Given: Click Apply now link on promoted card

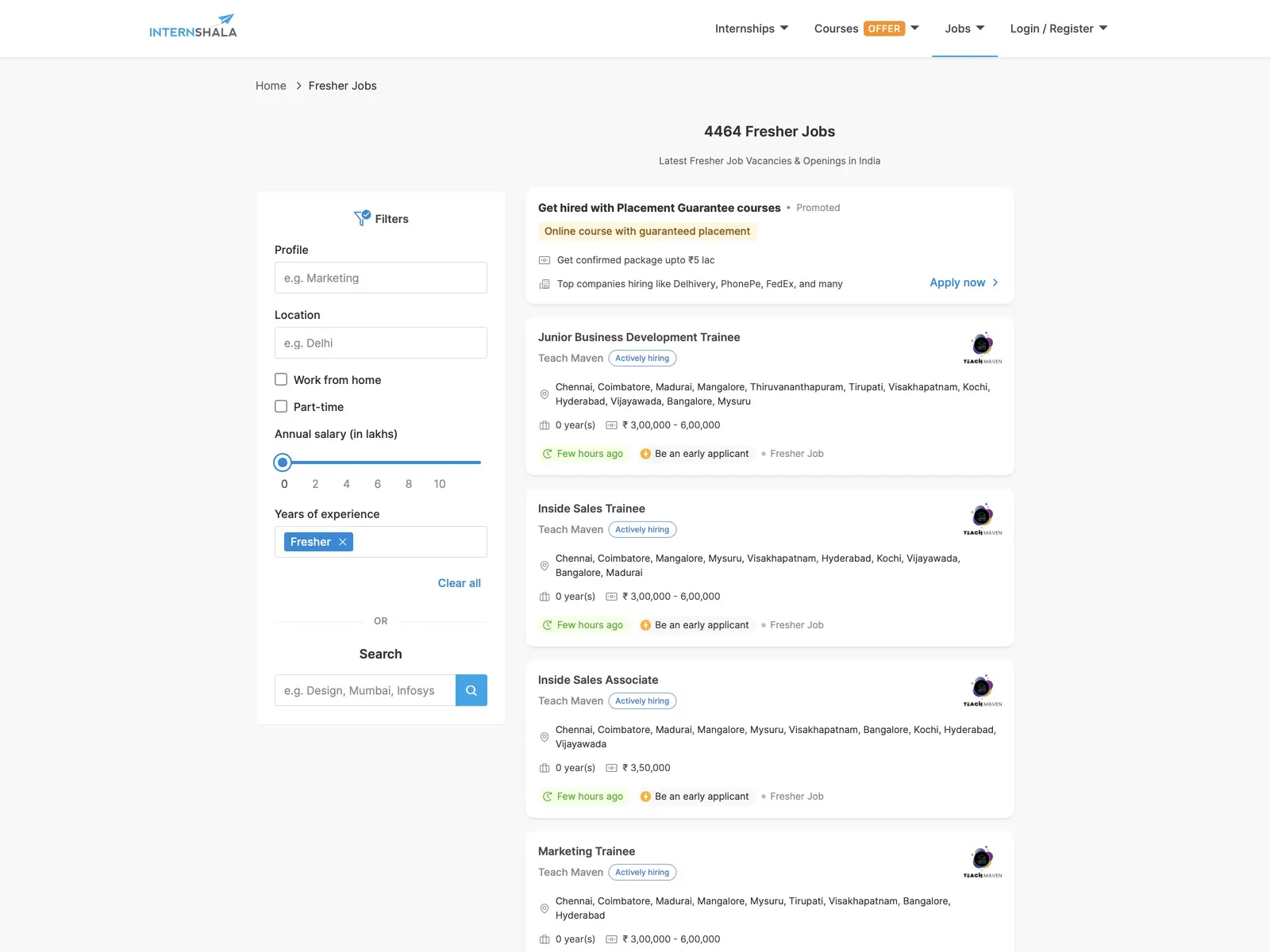Looking at the screenshot, I should point(964,282).
